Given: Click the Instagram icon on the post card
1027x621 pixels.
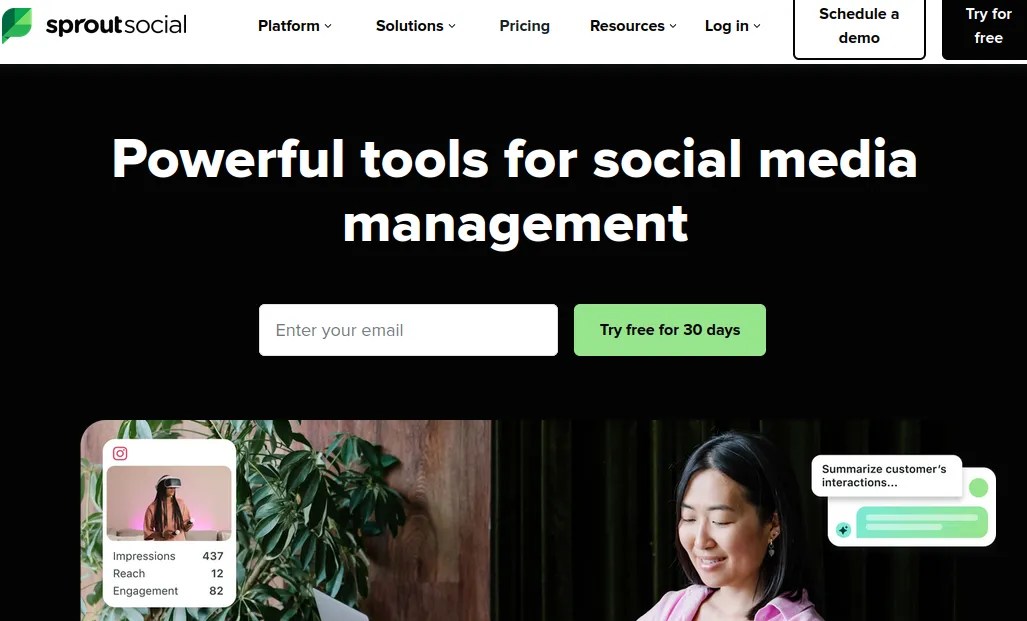Looking at the screenshot, I should point(120,453).
